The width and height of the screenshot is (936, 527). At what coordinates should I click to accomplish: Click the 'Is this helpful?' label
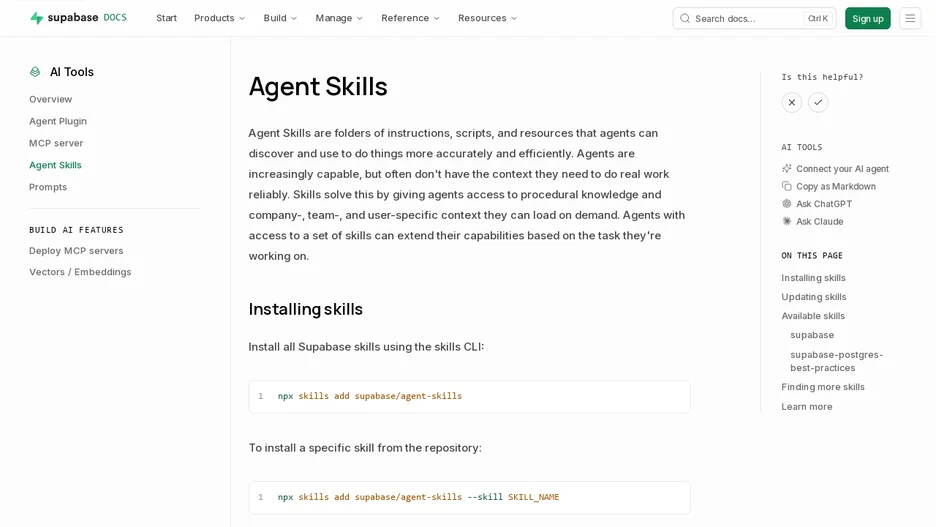pyautogui.click(x=822, y=77)
